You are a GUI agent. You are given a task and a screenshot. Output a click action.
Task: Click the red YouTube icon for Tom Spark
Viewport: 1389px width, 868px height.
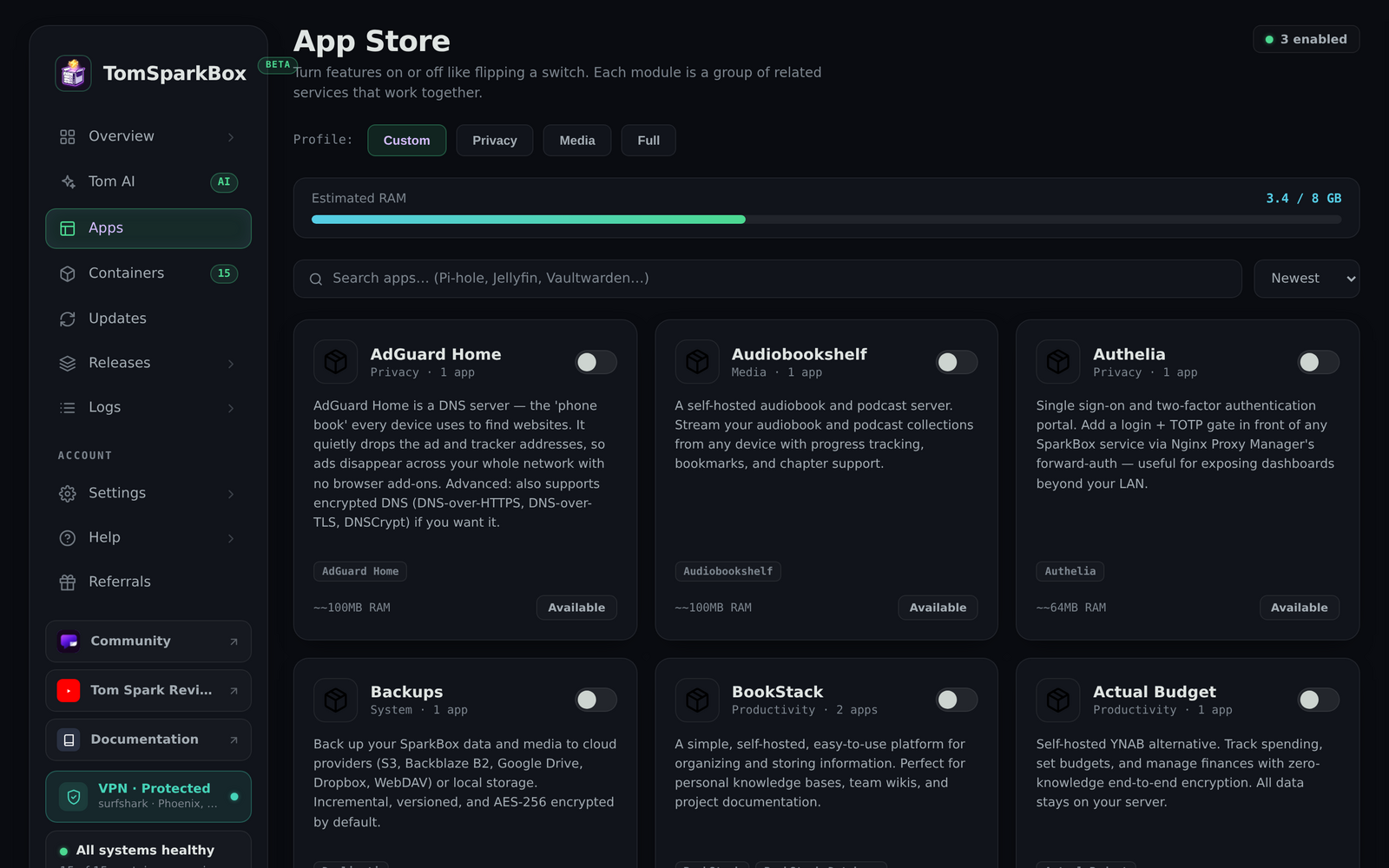(x=69, y=691)
